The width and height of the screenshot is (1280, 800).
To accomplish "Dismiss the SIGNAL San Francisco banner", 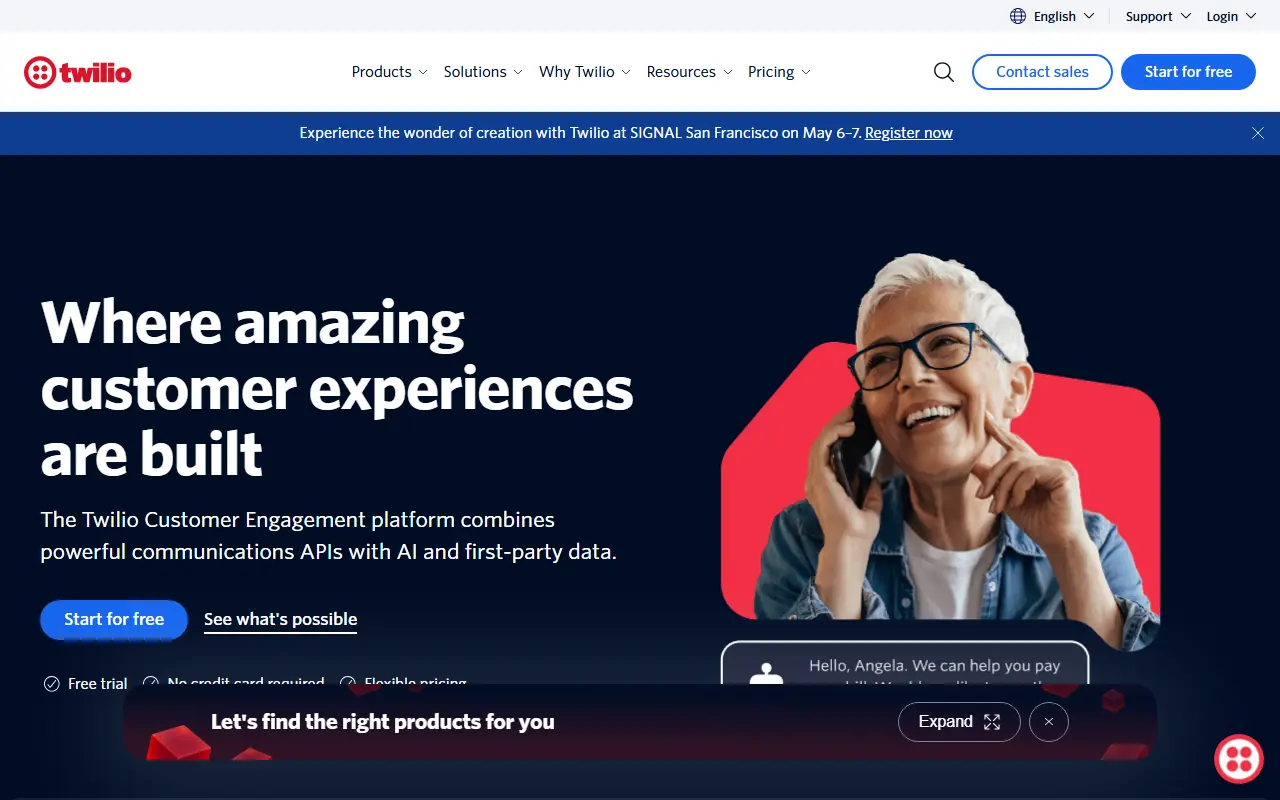I will tap(1258, 132).
